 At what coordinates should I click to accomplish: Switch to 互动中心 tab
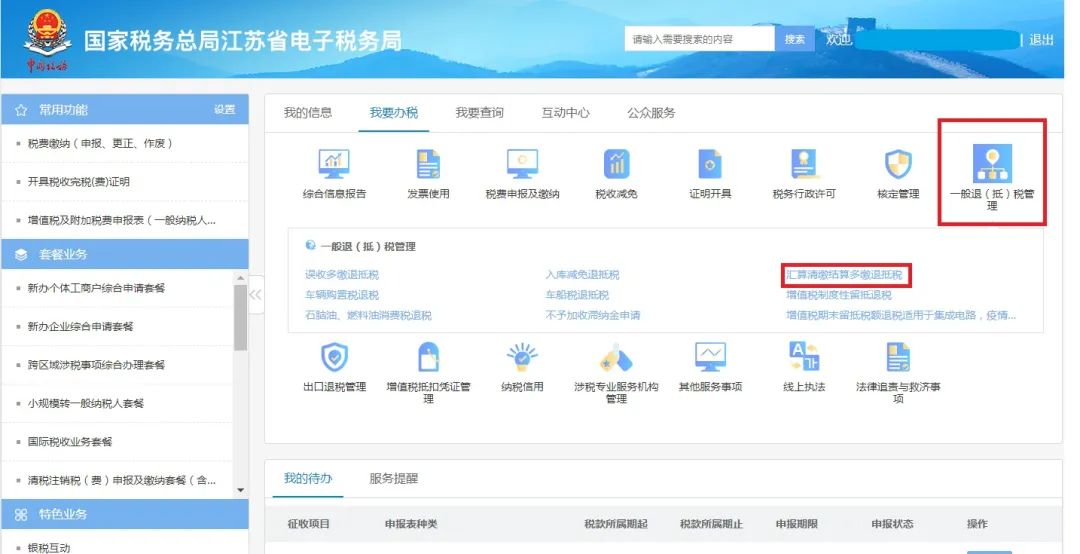pos(565,112)
